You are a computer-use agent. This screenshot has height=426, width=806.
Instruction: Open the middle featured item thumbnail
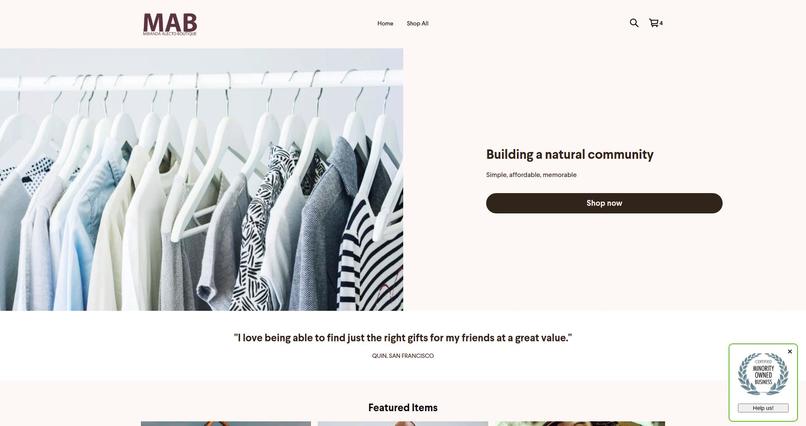click(402, 424)
